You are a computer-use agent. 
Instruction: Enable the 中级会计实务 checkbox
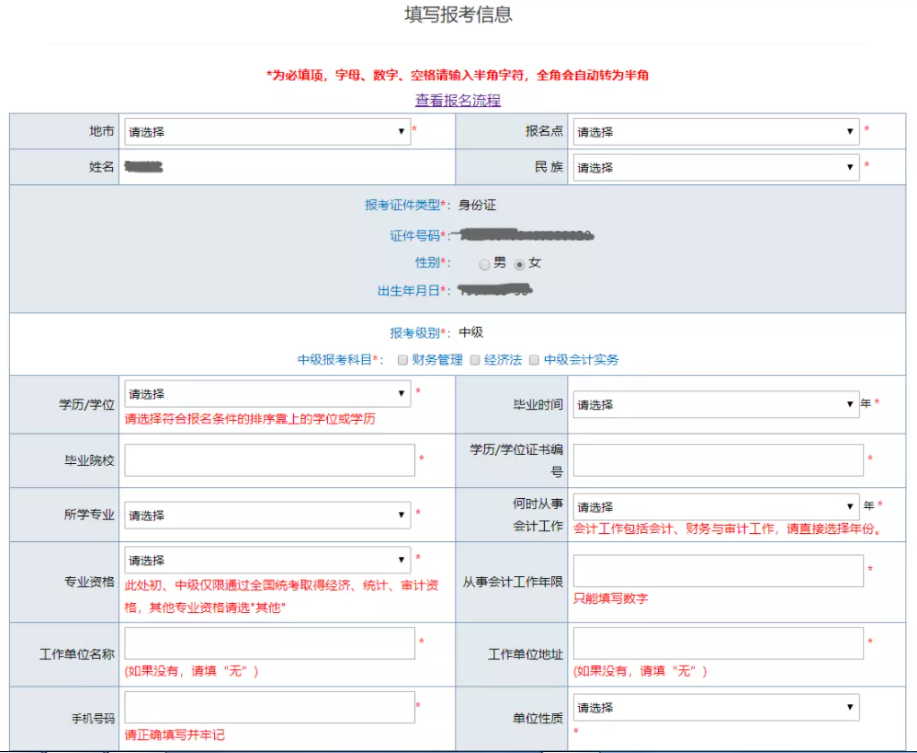point(535,360)
